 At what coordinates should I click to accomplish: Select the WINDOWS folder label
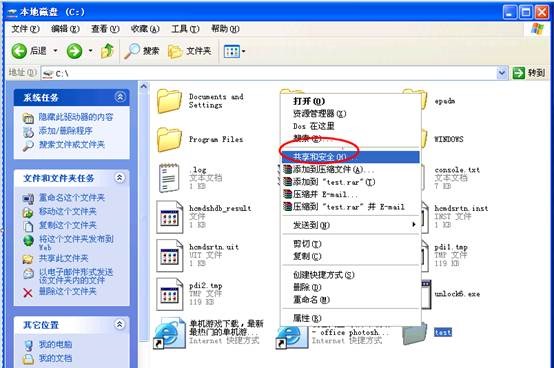click(x=449, y=139)
